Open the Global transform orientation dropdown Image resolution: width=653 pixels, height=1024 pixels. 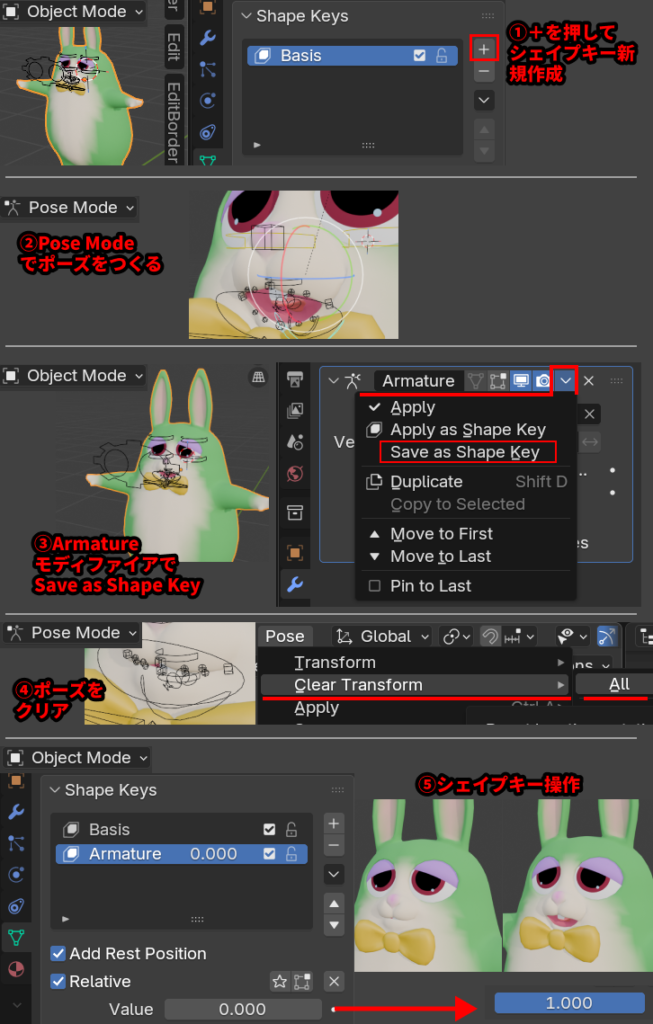pos(384,636)
